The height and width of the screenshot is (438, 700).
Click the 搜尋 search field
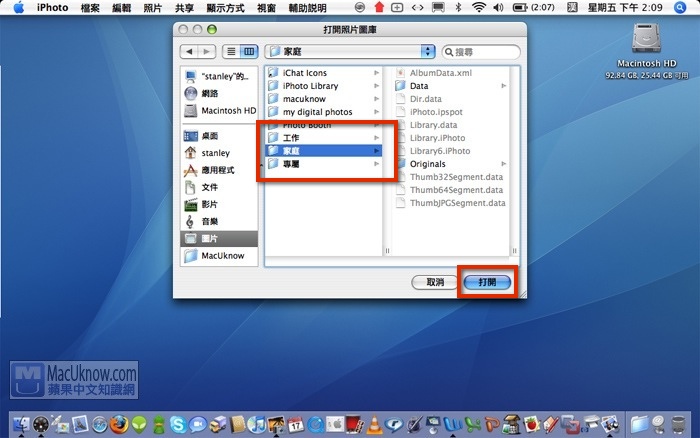[x=481, y=52]
